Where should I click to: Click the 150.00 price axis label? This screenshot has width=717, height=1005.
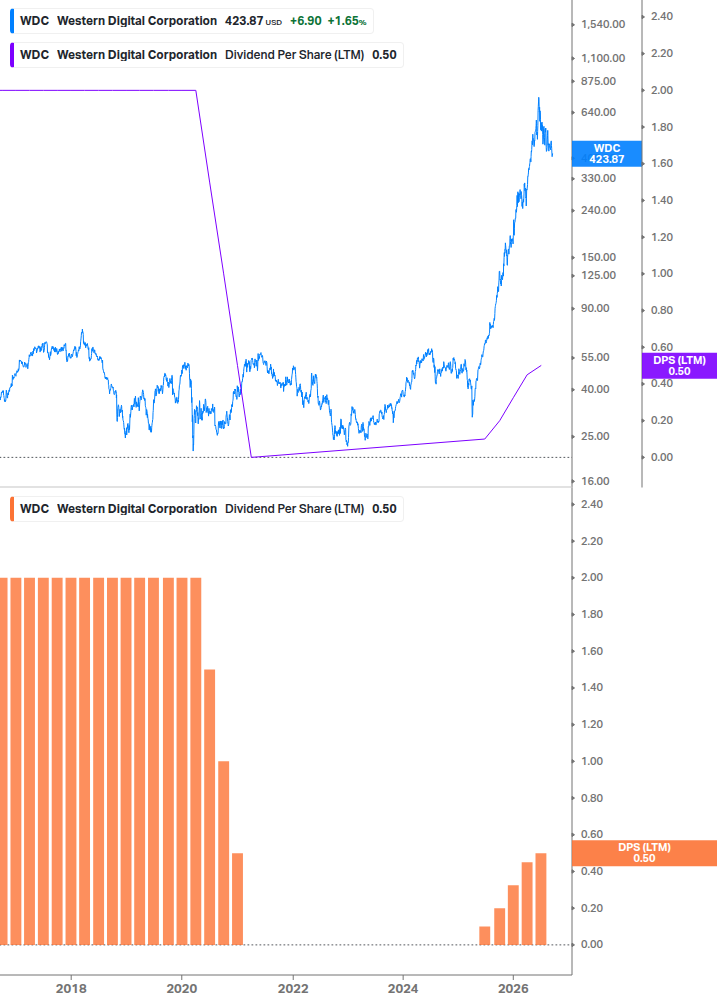(598, 257)
